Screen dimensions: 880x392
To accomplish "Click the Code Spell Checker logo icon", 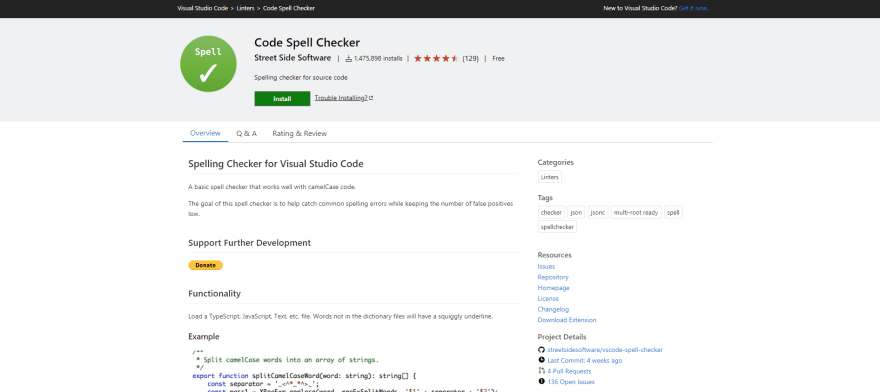I will 208,64.
